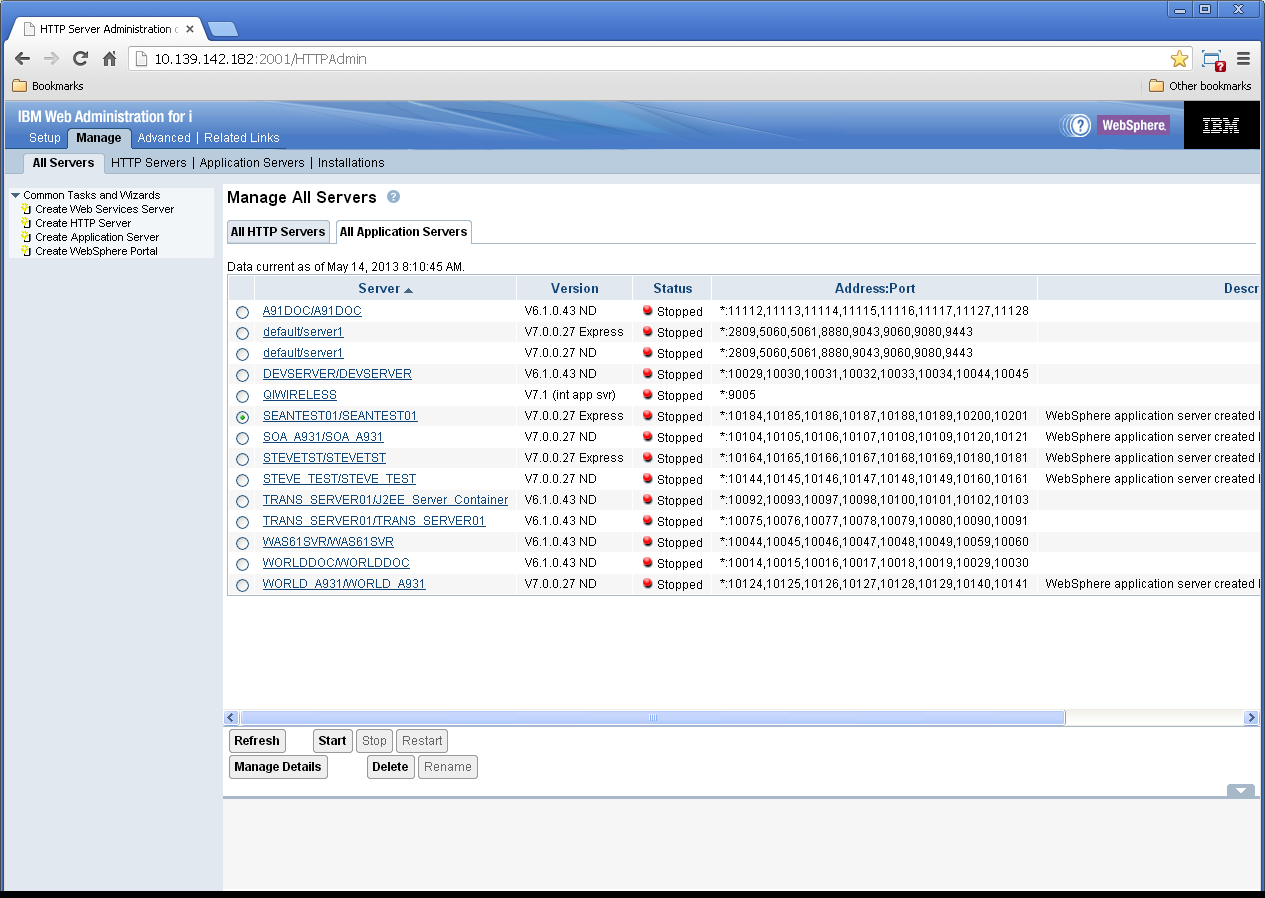Image resolution: width=1265 pixels, height=898 pixels.
Task: Sort by the Status column header
Action: pos(673,288)
